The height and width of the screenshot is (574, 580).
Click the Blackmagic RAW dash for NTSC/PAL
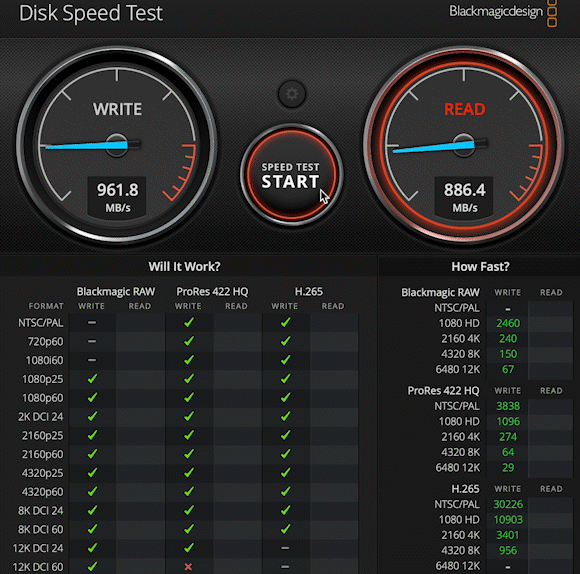92,323
